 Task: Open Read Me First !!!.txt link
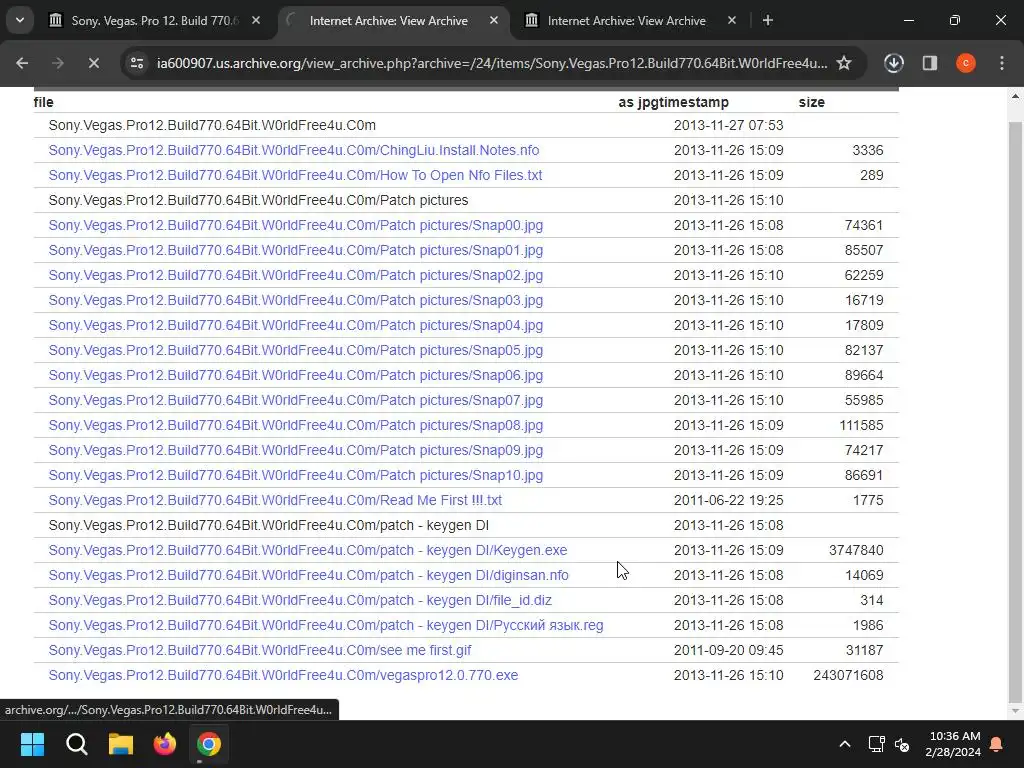275,500
